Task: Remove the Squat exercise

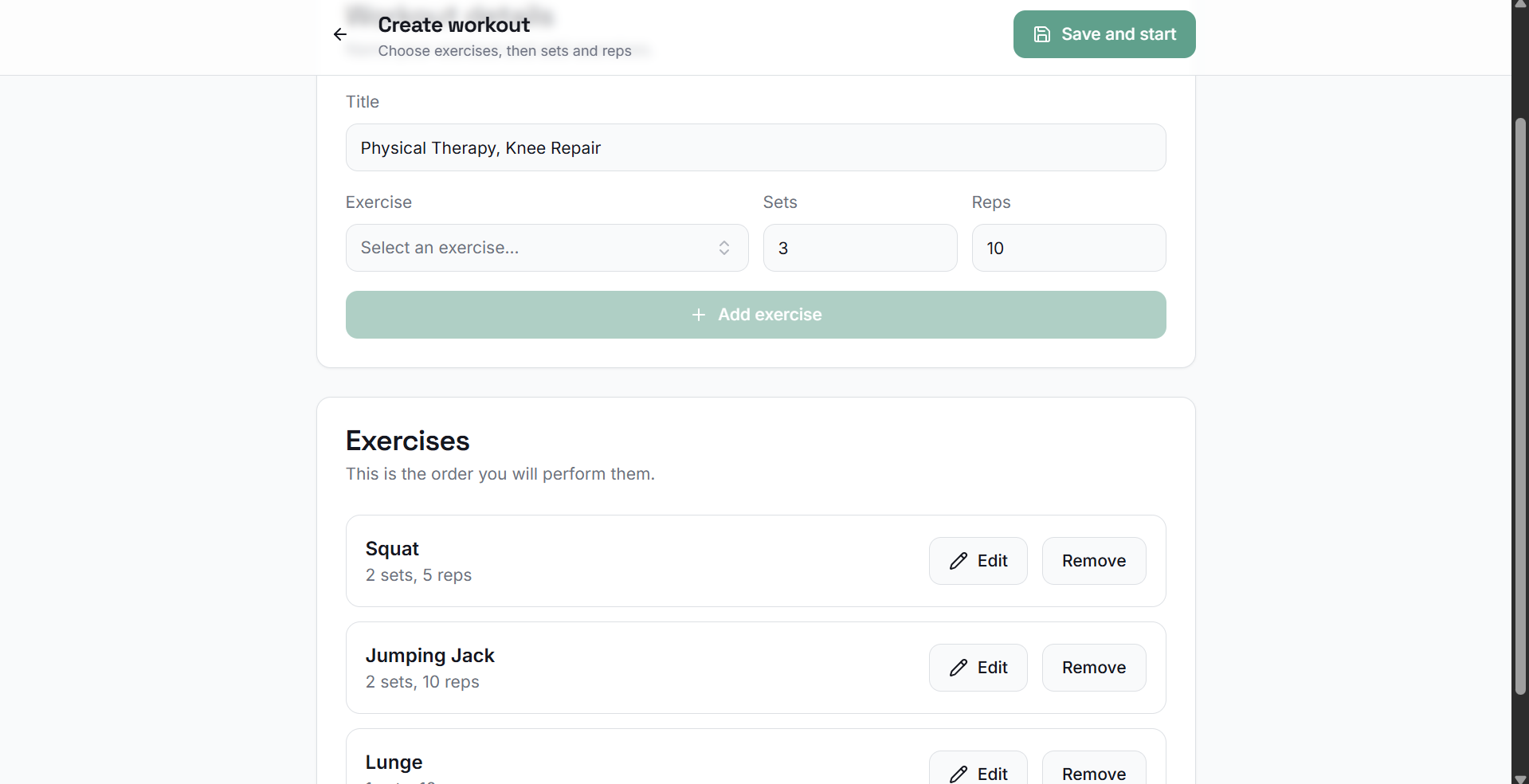Action: click(x=1094, y=561)
